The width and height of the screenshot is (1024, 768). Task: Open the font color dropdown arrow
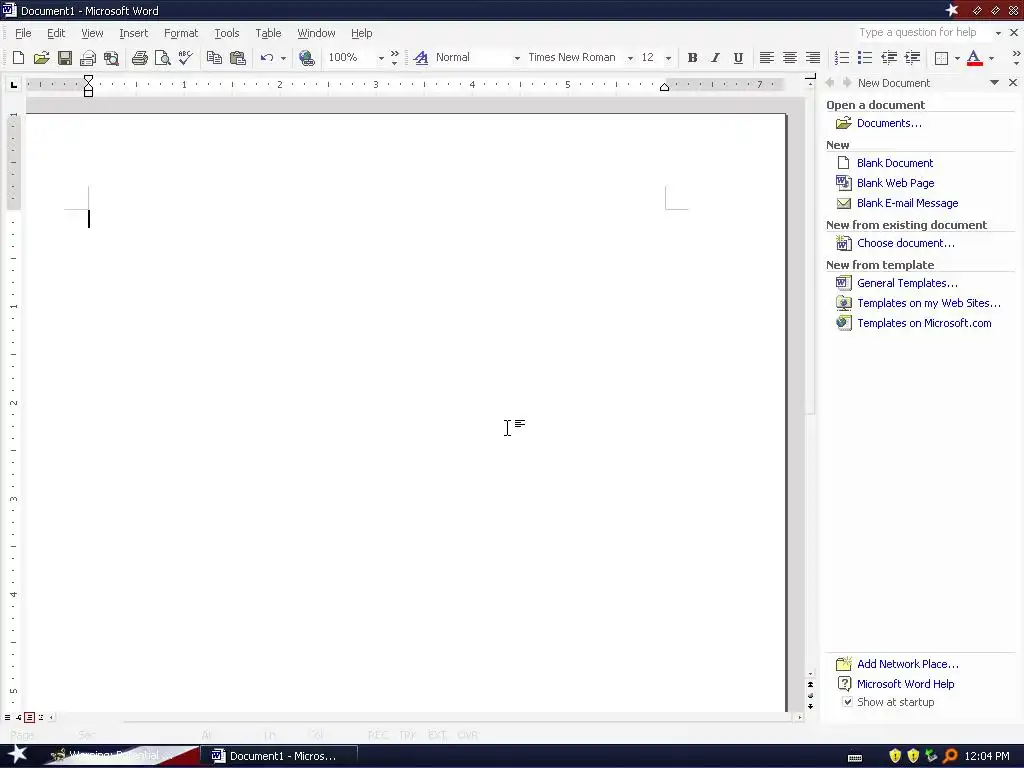(x=991, y=58)
